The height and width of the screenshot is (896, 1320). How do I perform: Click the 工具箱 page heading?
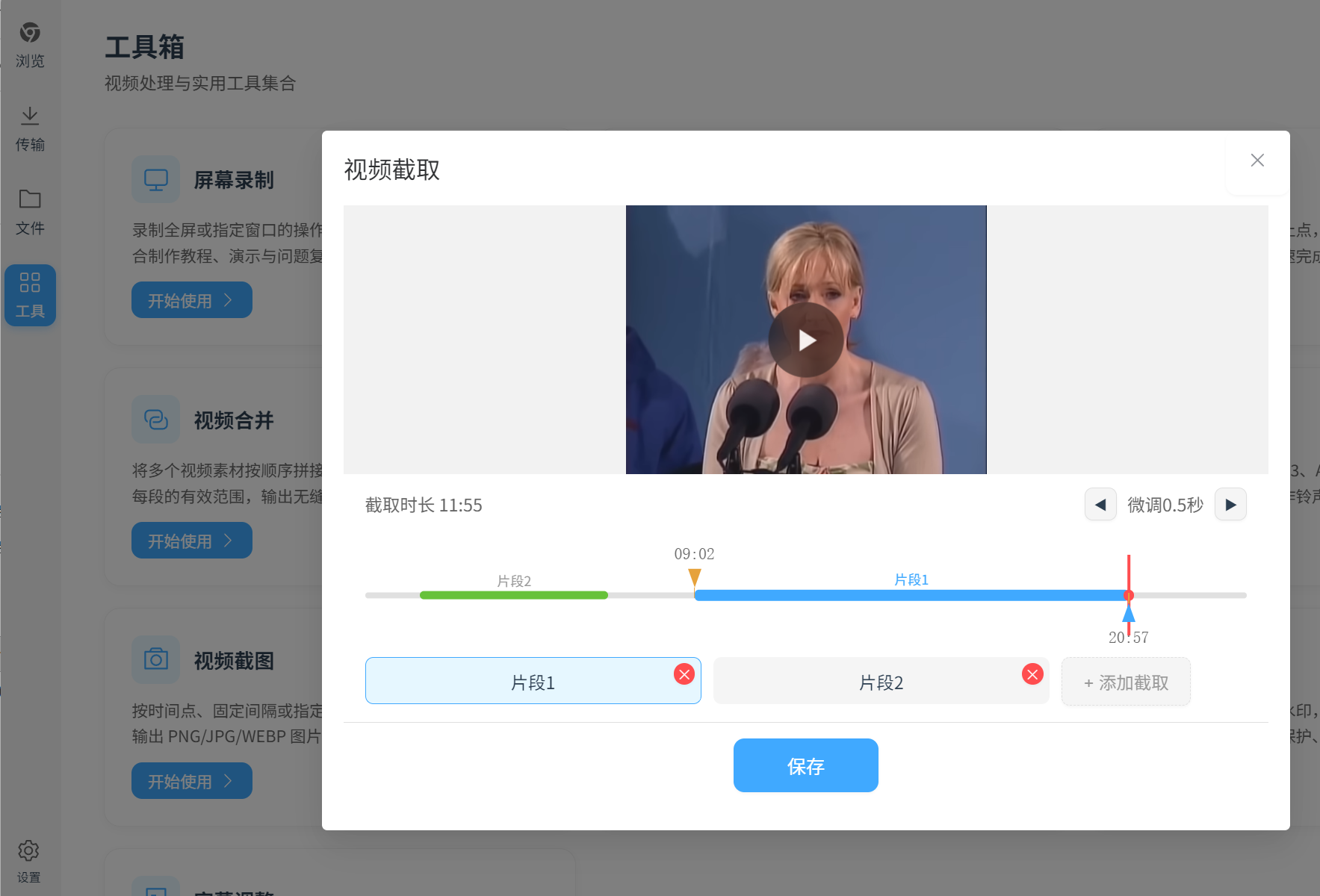tap(145, 47)
